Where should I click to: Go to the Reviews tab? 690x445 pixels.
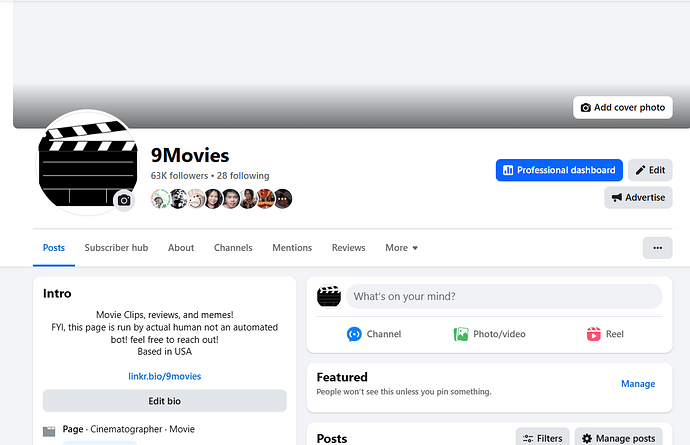pos(349,248)
